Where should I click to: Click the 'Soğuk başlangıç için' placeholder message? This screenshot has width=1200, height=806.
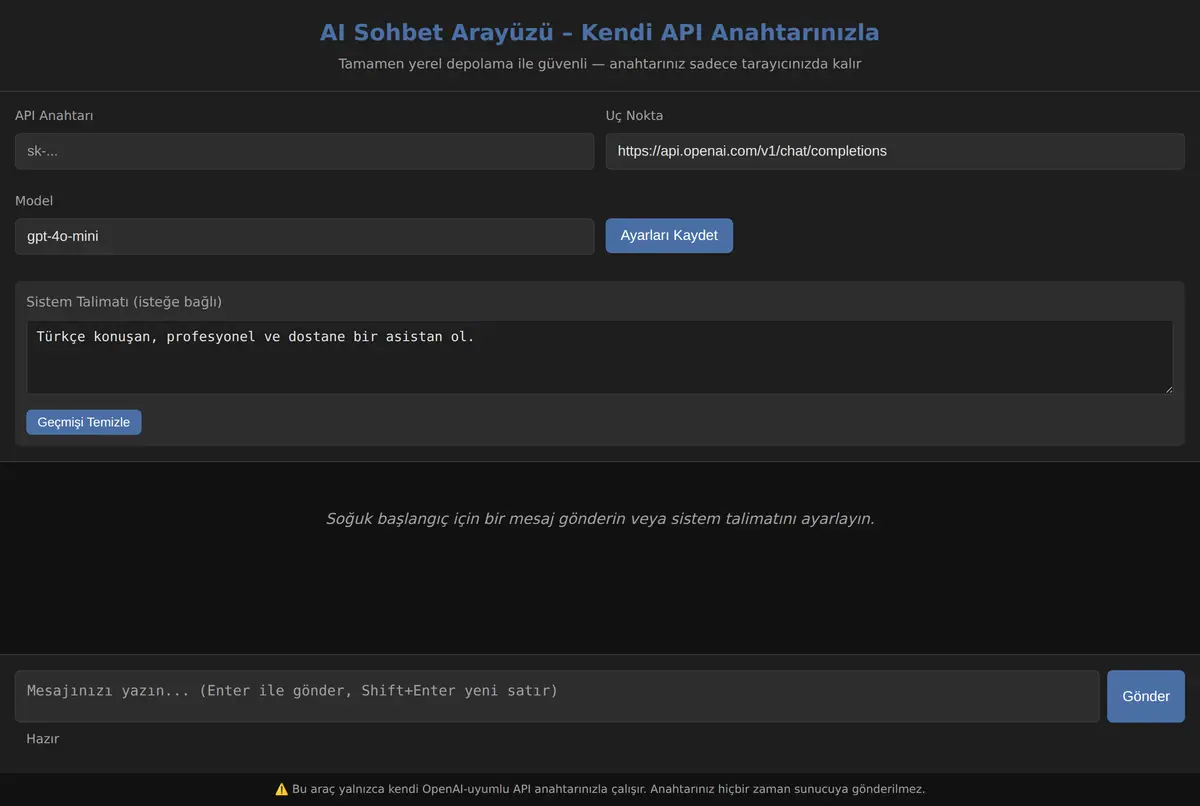click(x=600, y=519)
